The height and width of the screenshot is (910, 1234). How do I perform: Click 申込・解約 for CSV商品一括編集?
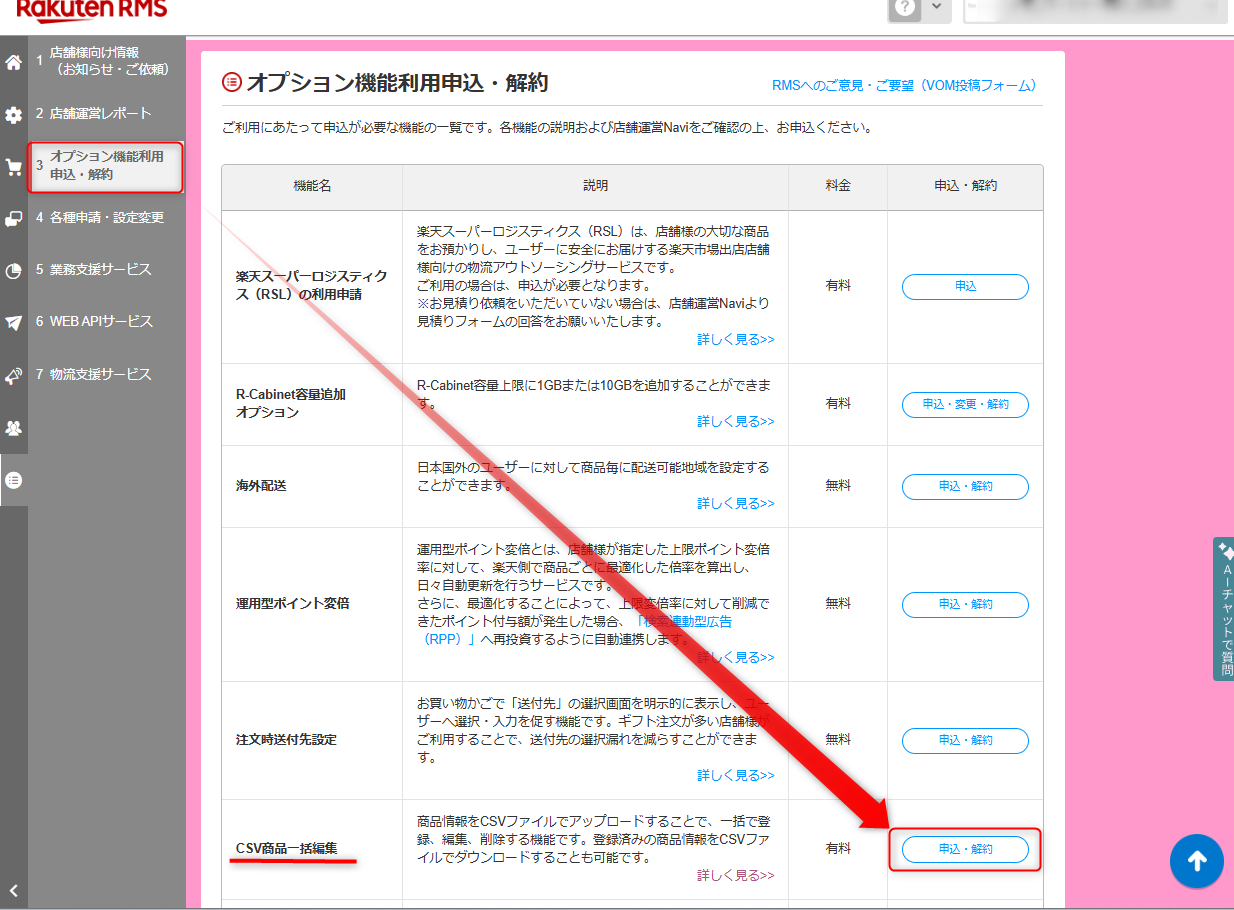(x=965, y=849)
